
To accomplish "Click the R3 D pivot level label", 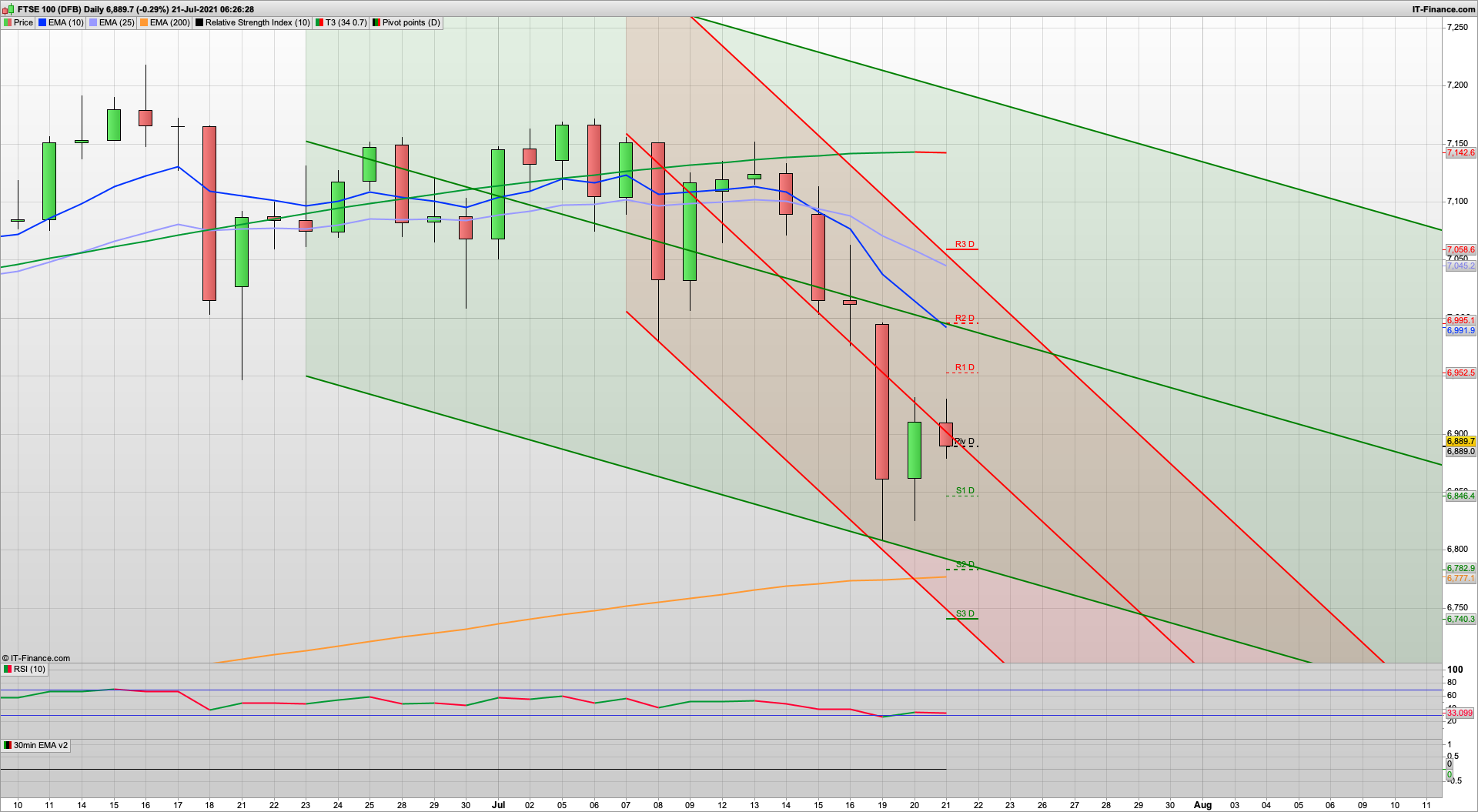I will tap(964, 244).
